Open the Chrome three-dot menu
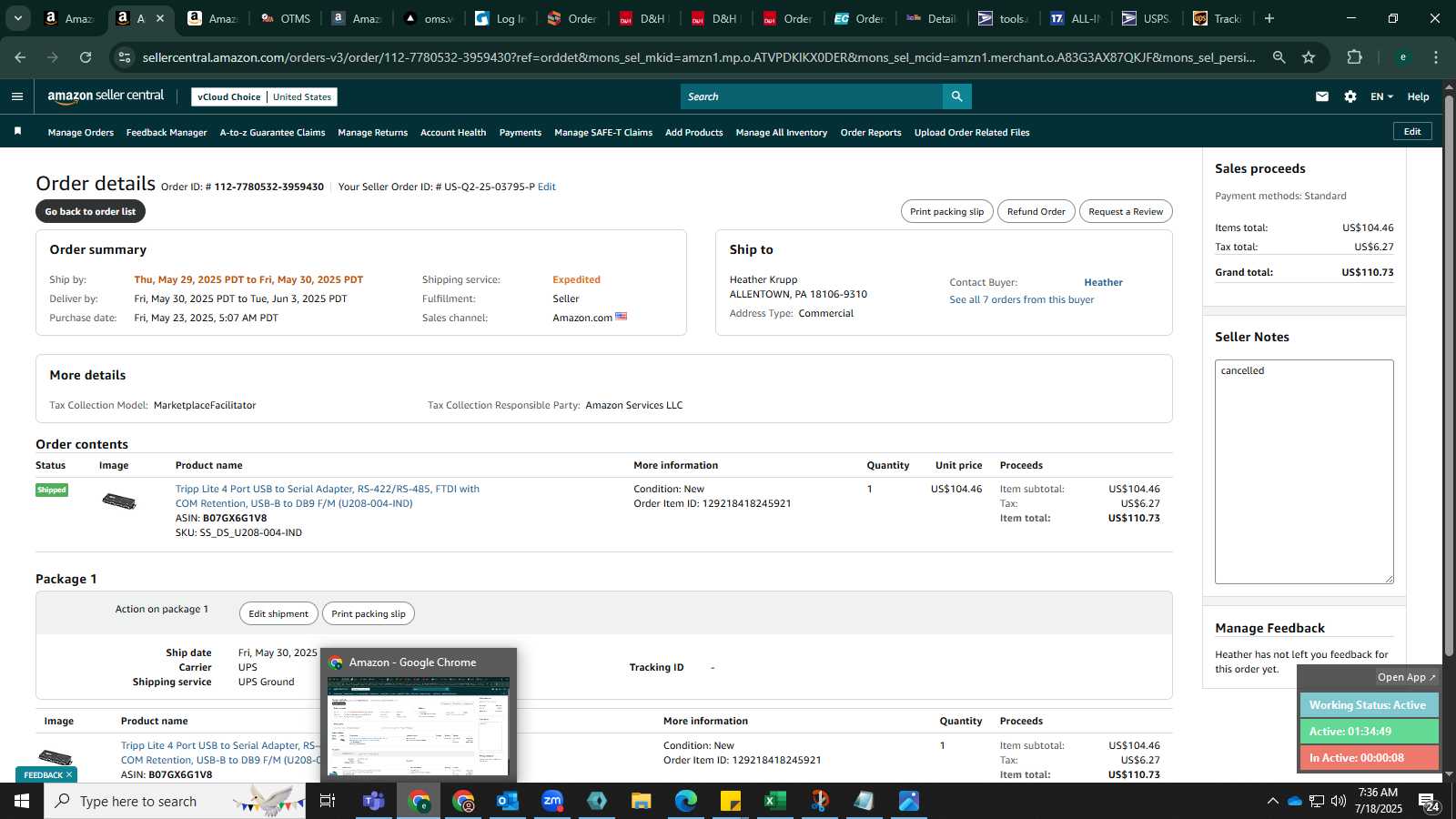Screen dimensions: 1456x819 coord(1436,57)
